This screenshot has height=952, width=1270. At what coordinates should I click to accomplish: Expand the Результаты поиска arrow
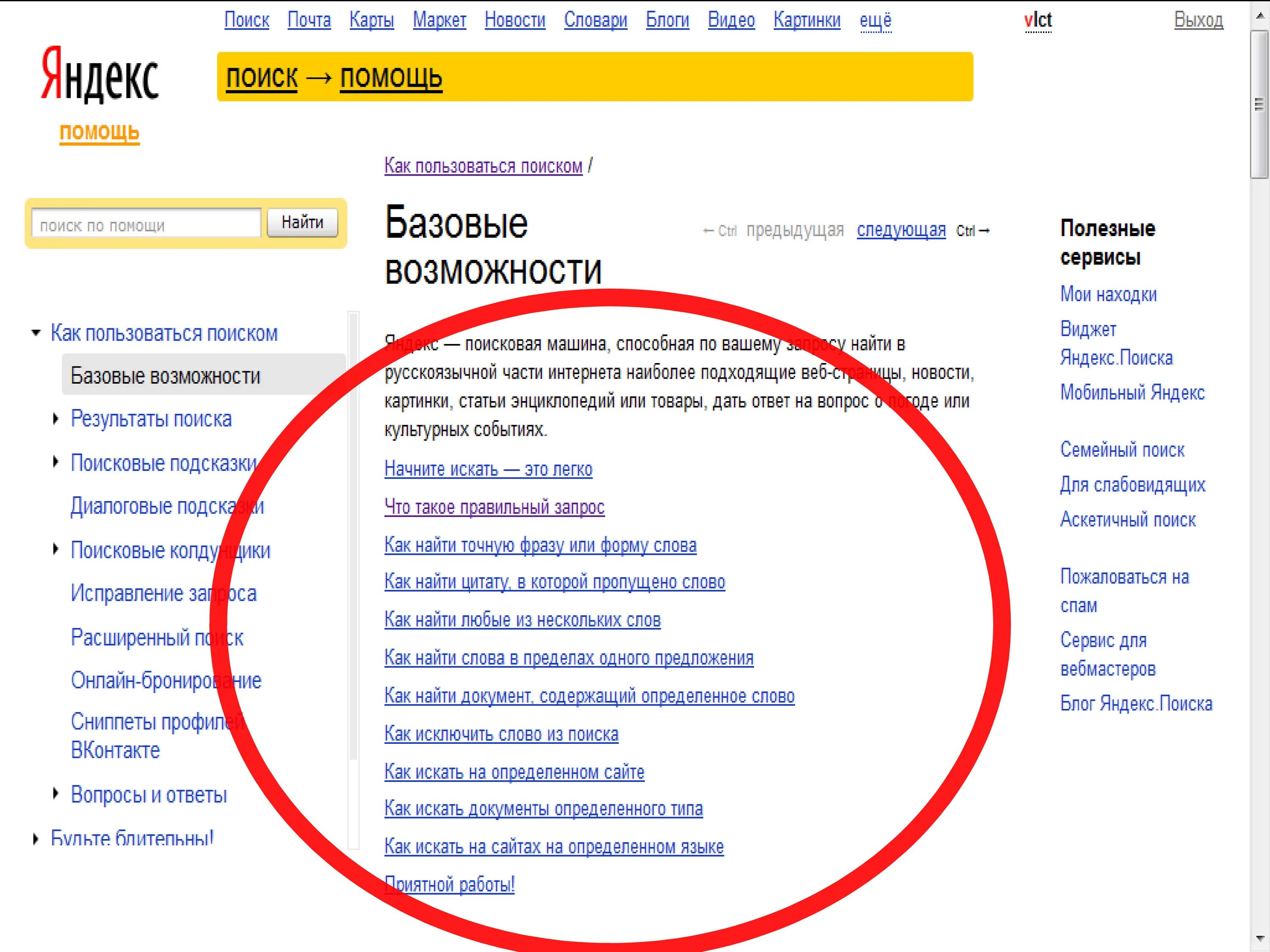(x=55, y=419)
